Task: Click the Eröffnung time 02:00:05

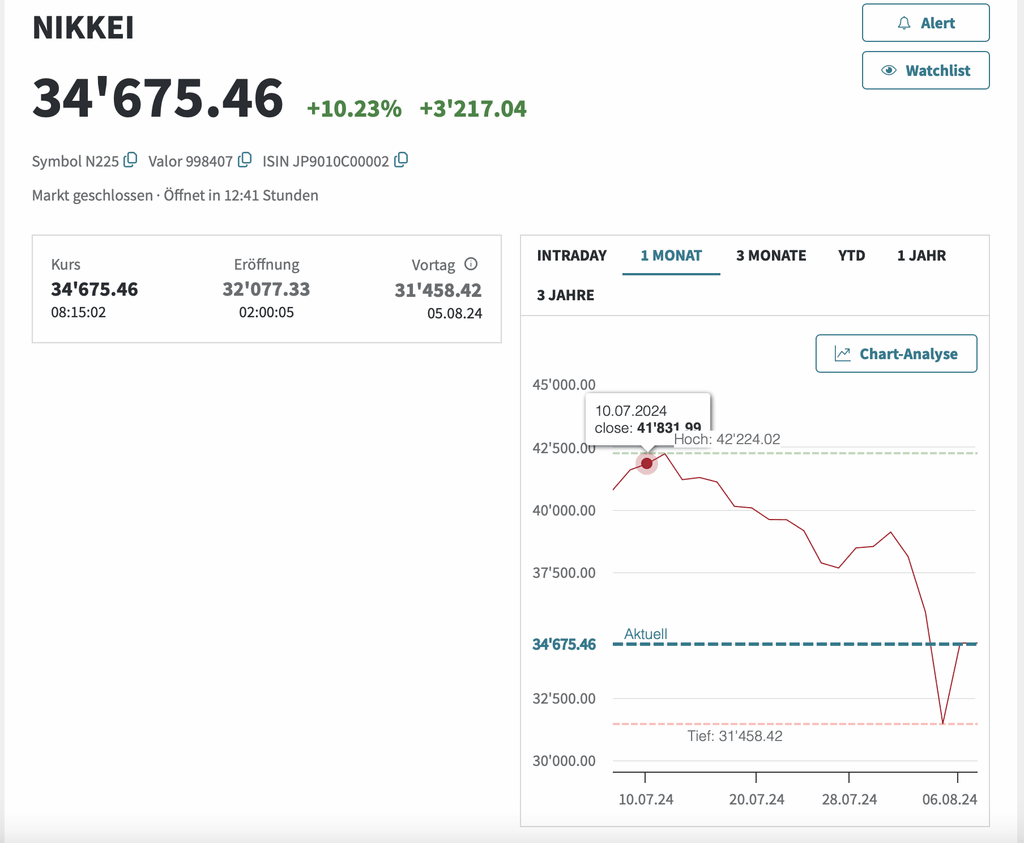Action: click(266, 312)
